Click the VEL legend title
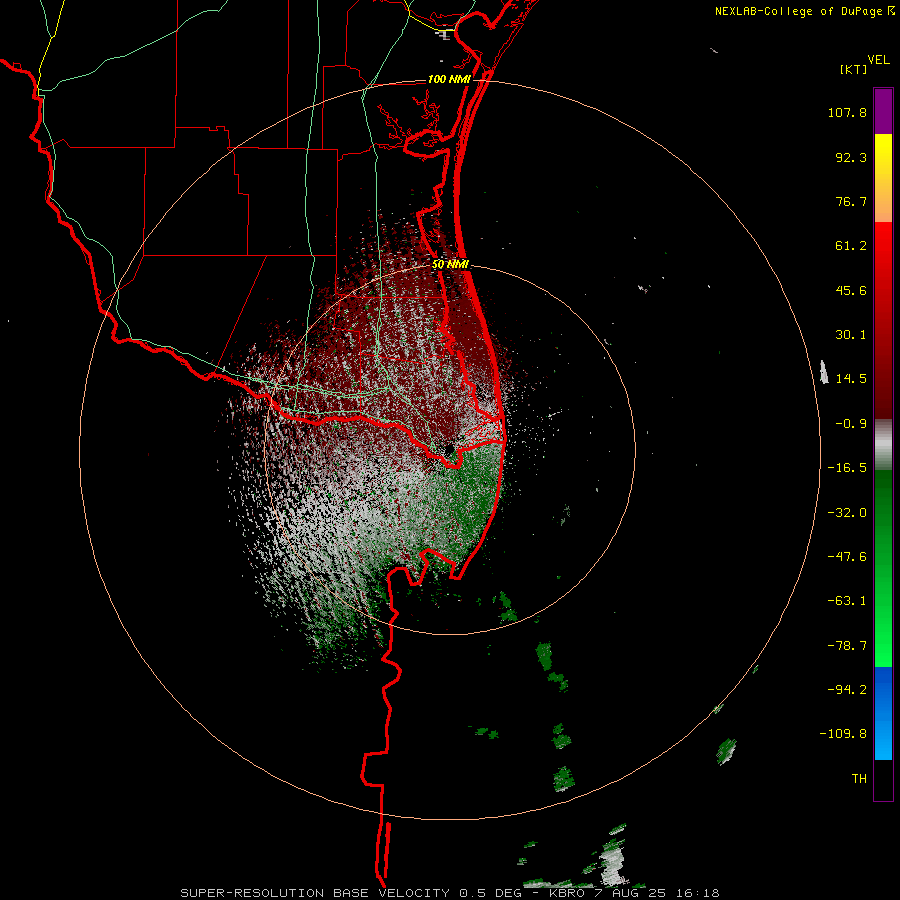The width and height of the screenshot is (900, 900). point(878,59)
